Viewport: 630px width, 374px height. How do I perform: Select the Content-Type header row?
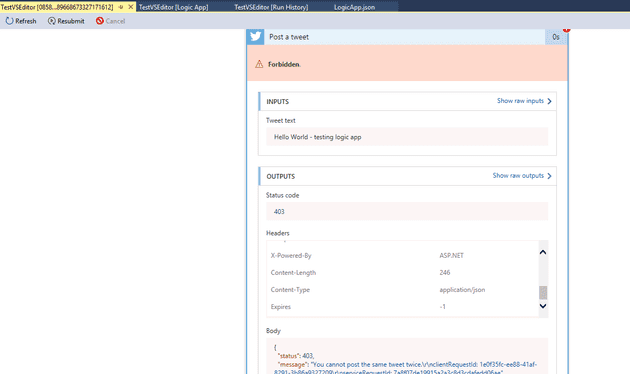(403, 290)
